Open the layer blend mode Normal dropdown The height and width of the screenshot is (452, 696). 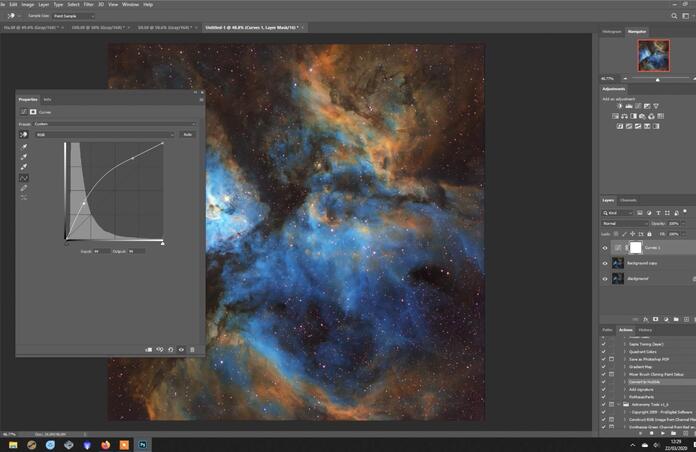(625, 223)
